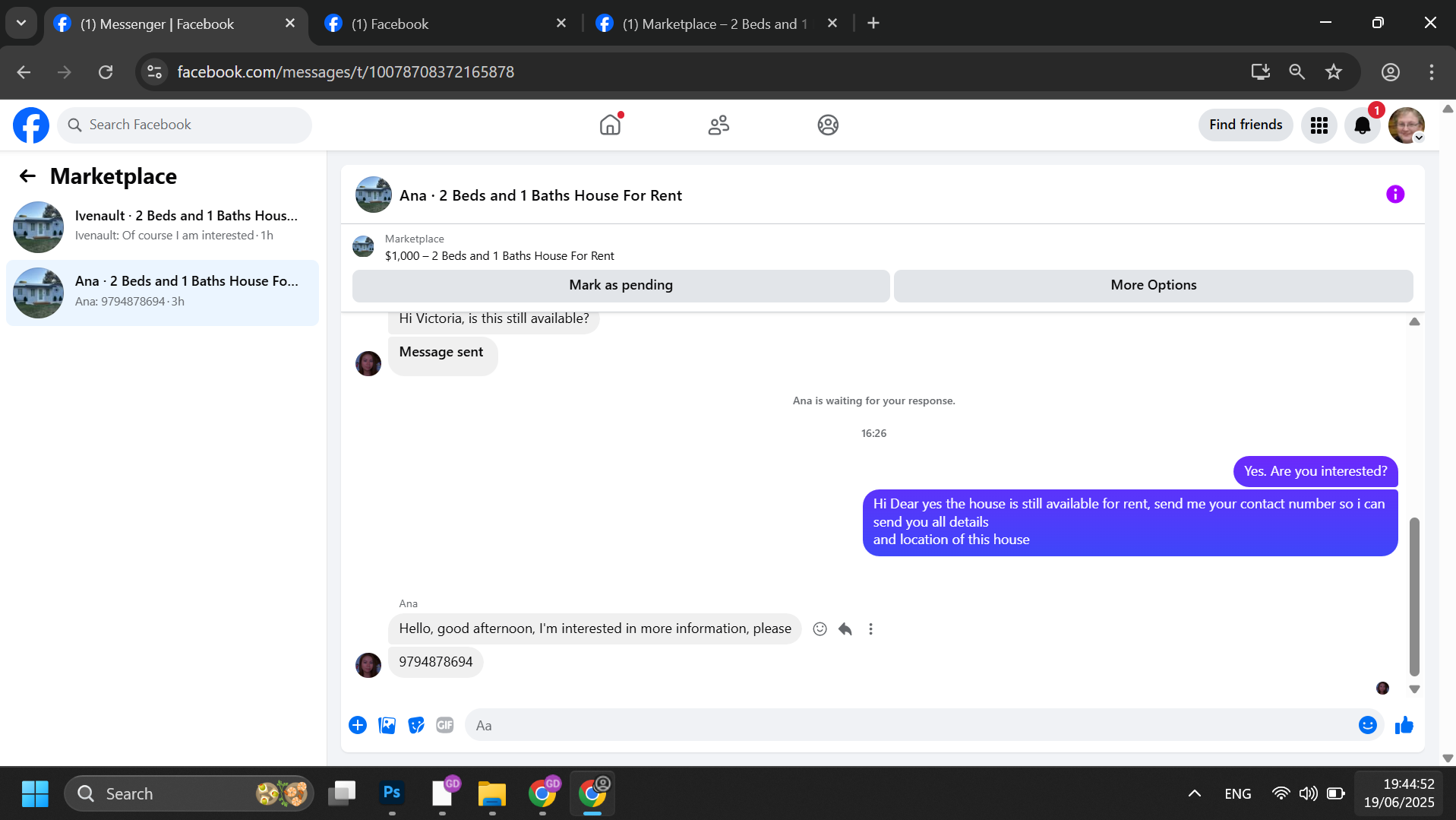Open the volume speaker tray icon
Viewport: 1456px width, 820px height.
pyautogui.click(x=1308, y=794)
